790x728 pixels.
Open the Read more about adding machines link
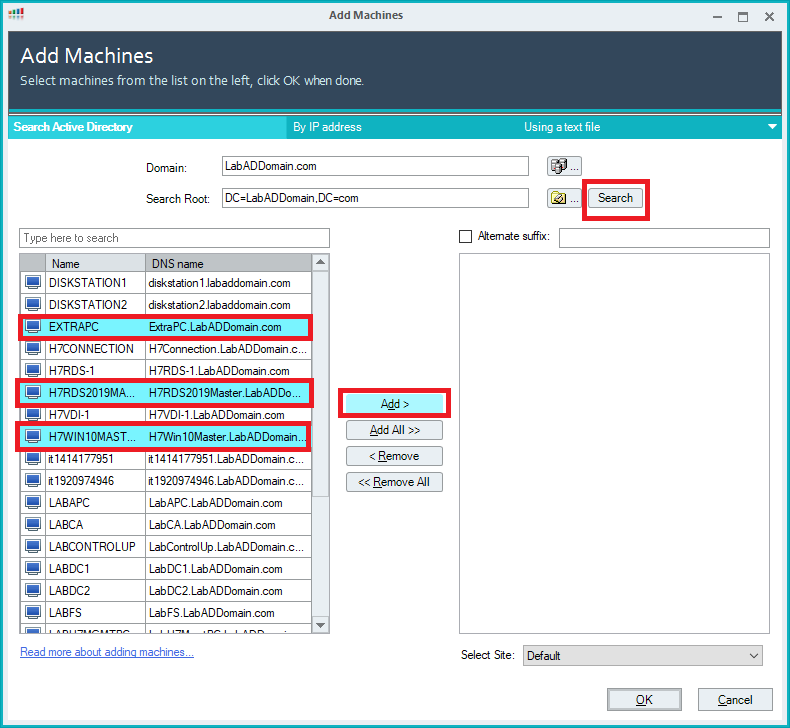(107, 652)
